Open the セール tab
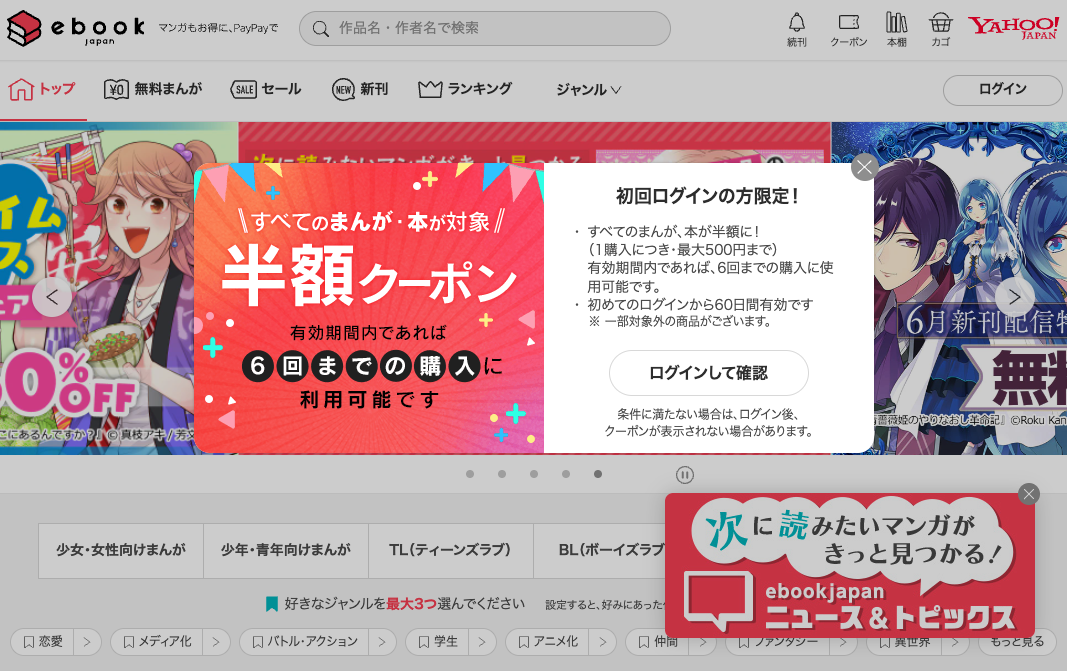Image resolution: width=1067 pixels, height=671 pixels. point(266,89)
